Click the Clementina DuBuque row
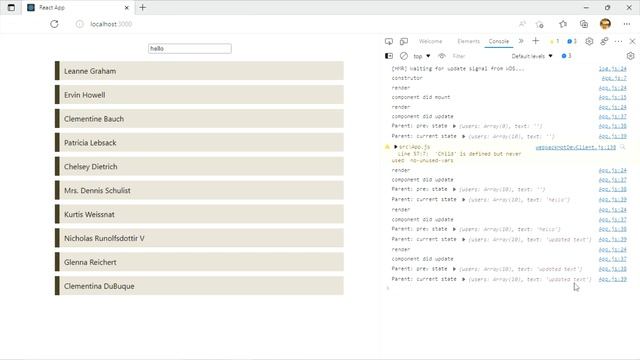This screenshot has height=360, width=640. (x=200, y=286)
